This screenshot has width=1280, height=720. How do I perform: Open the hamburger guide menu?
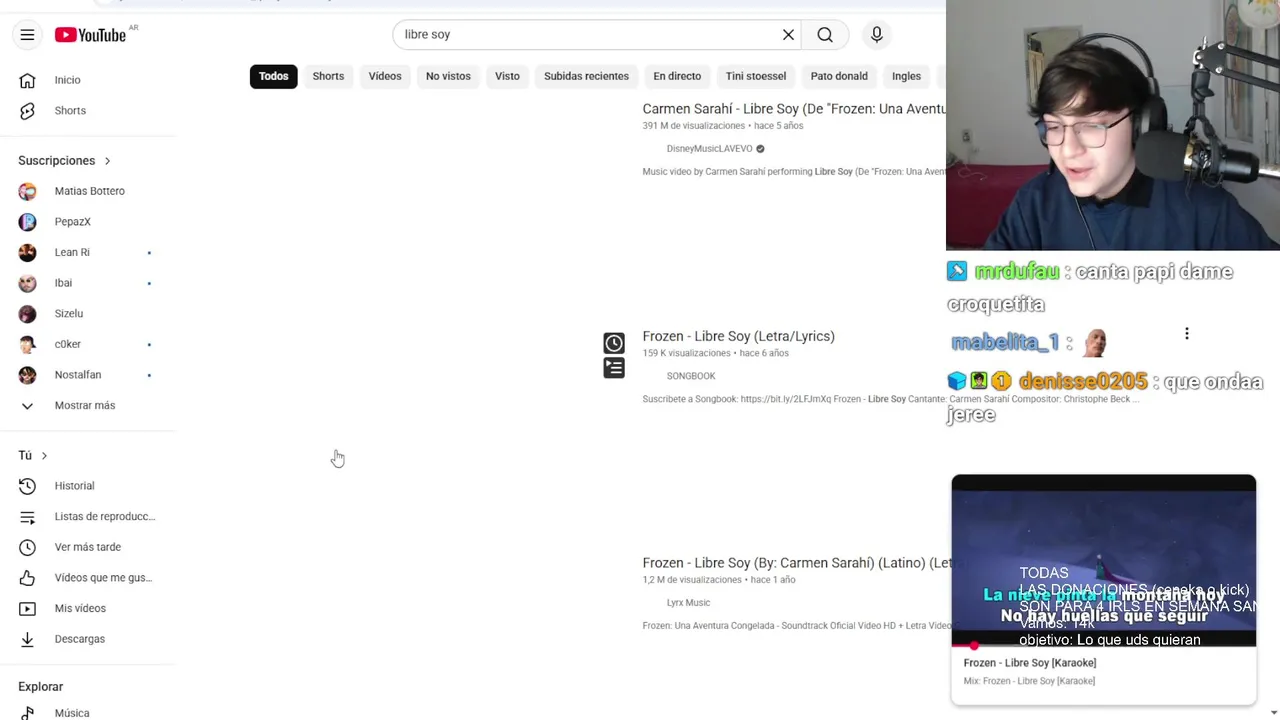coord(27,35)
